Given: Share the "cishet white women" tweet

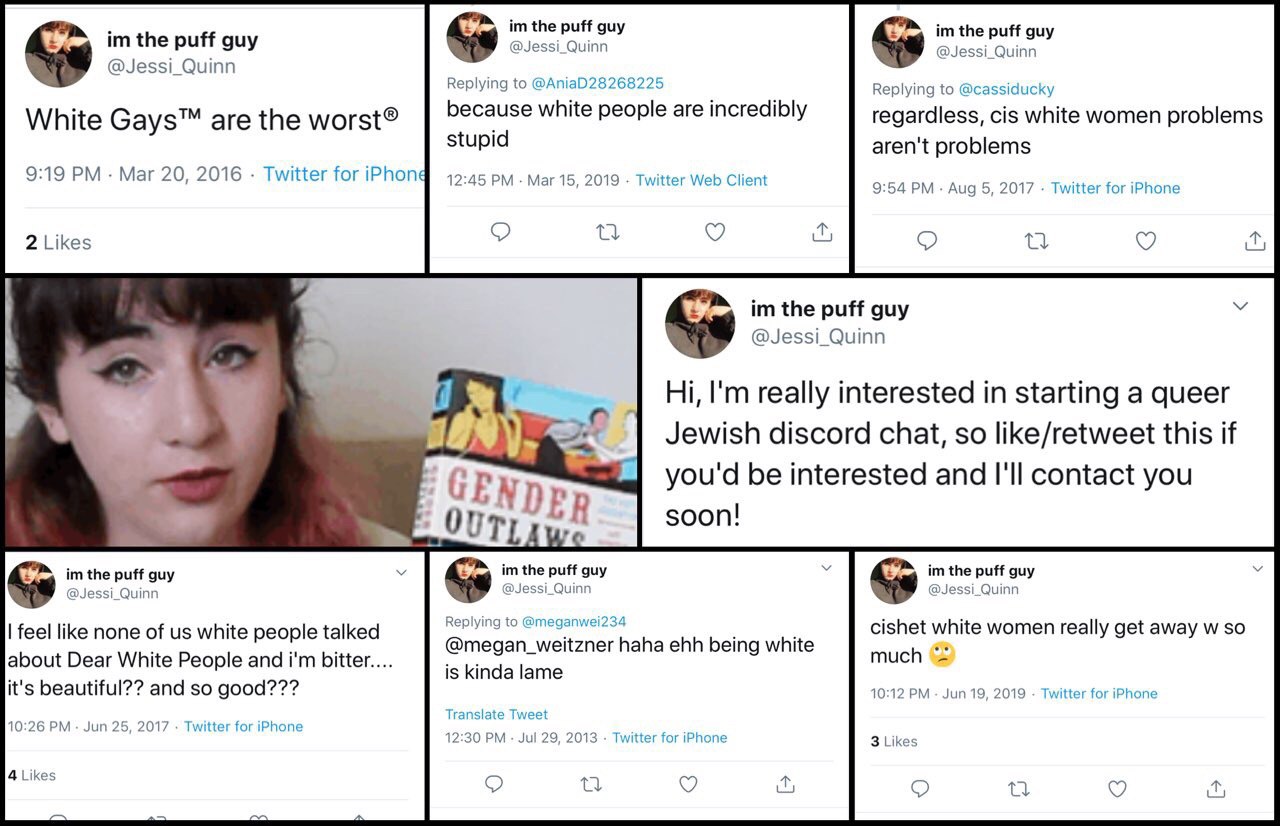Looking at the screenshot, I should pyautogui.click(x=1216, y=788).
